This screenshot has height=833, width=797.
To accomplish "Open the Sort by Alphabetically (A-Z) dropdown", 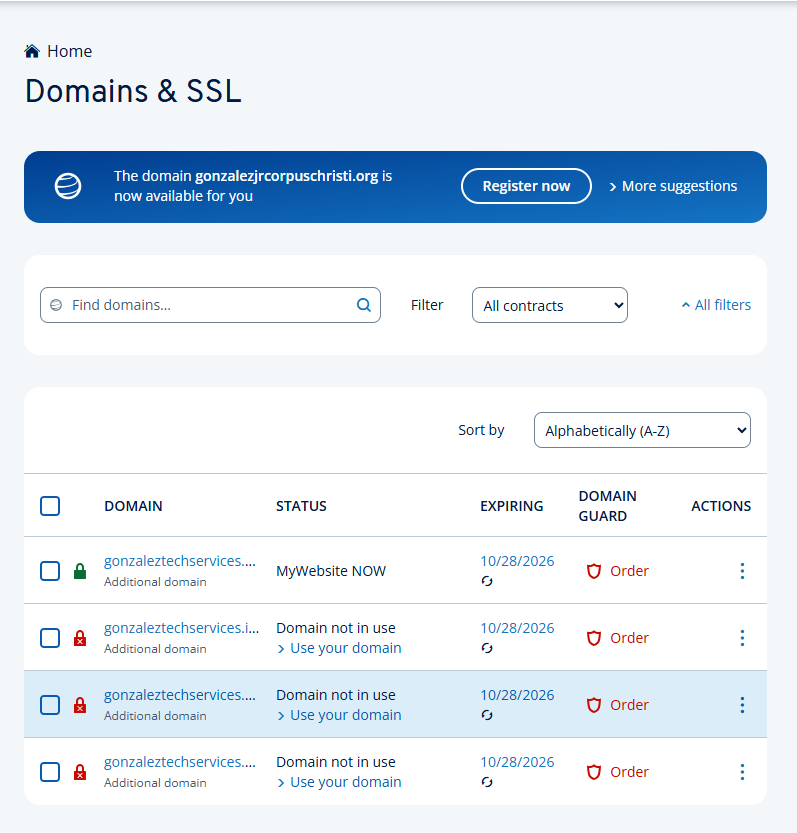I will pos(642,430).
